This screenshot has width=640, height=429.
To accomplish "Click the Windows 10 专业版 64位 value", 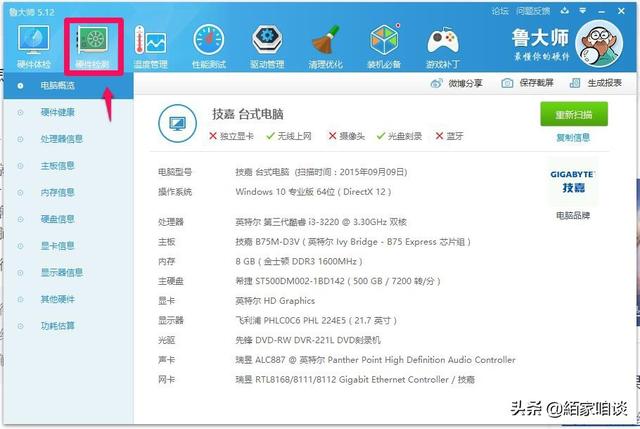I will [x=313, y=192].
